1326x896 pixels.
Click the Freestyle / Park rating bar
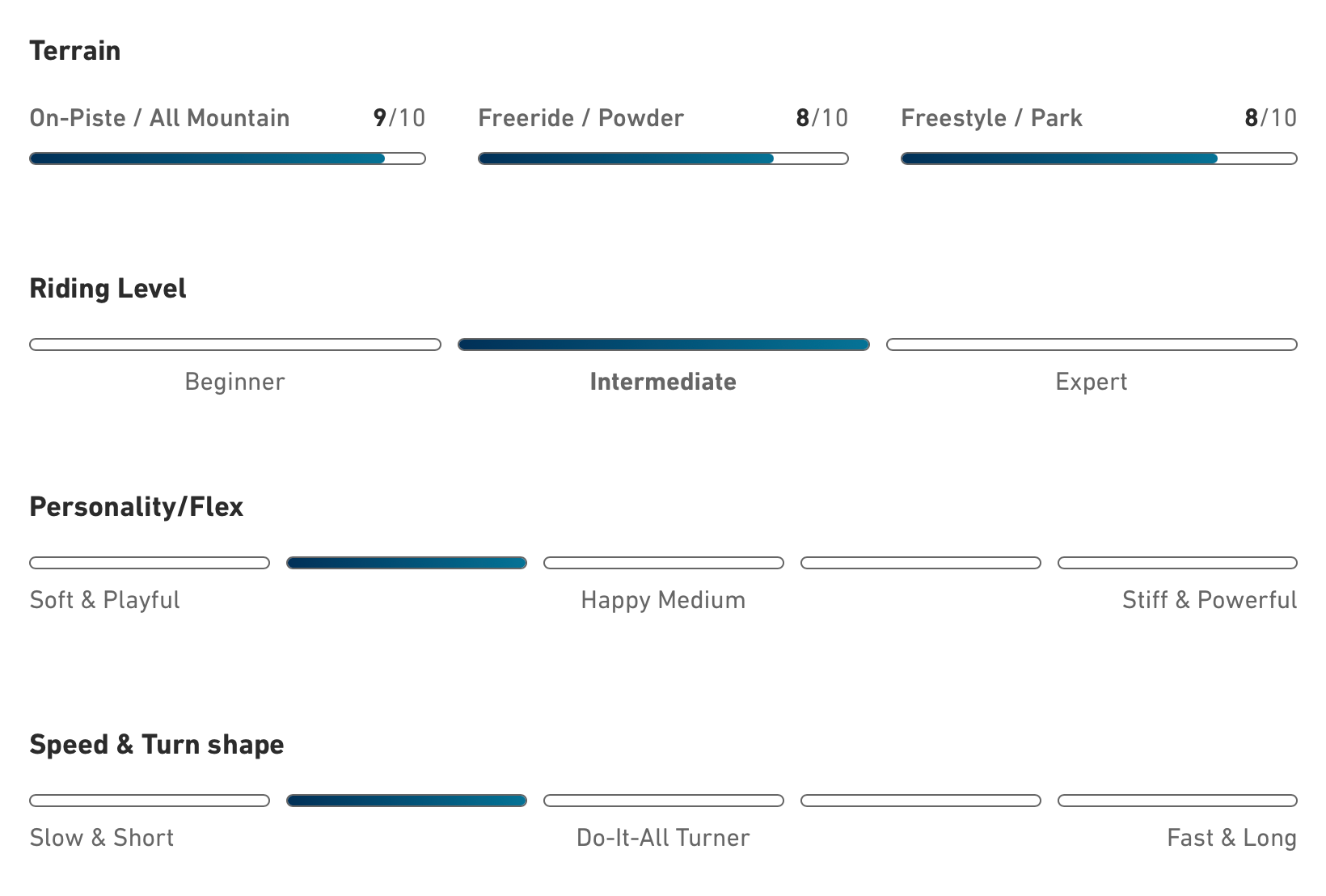[x=1099, y=158]
